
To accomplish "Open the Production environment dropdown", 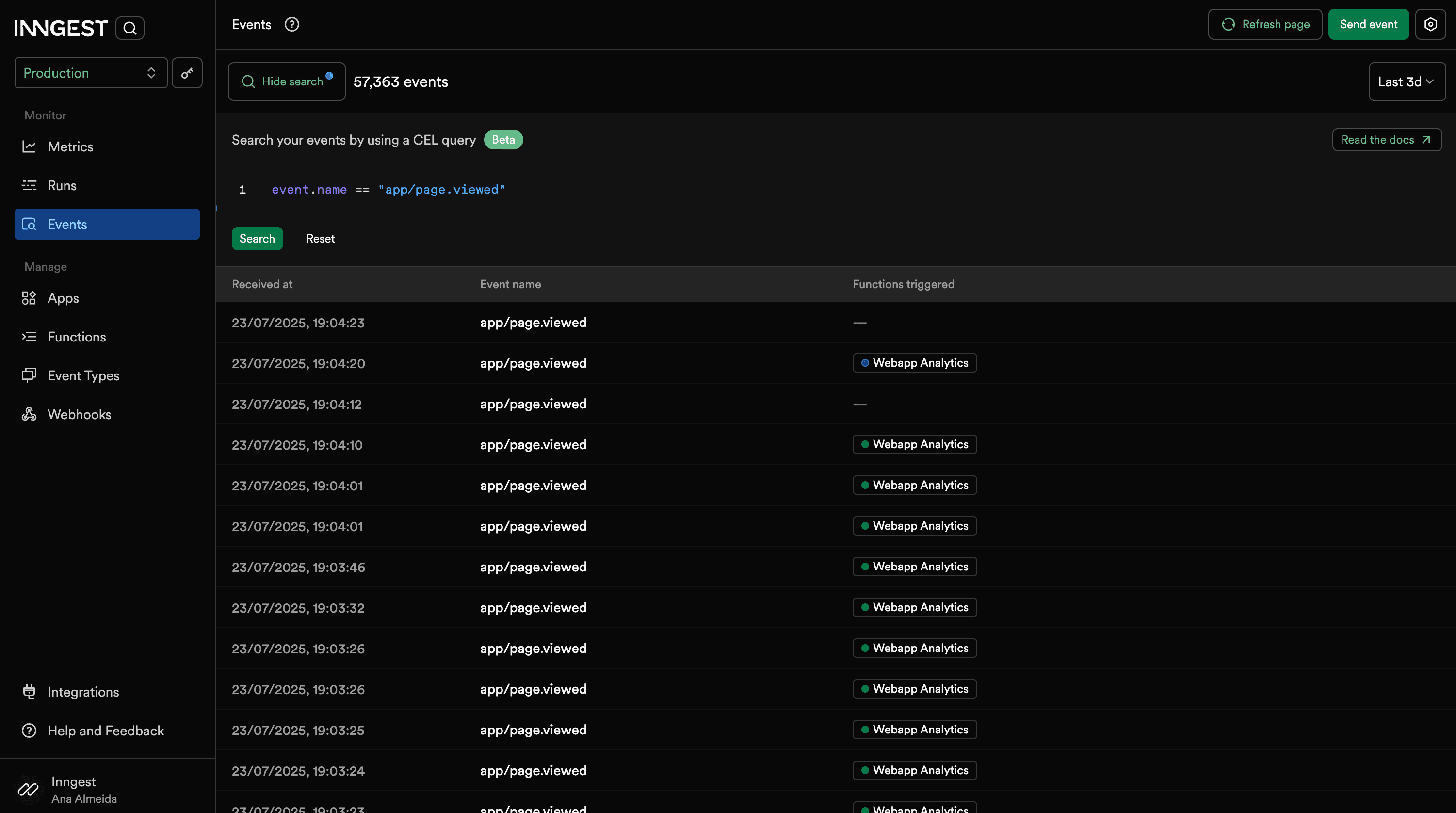I will click(x=90, y=73).
